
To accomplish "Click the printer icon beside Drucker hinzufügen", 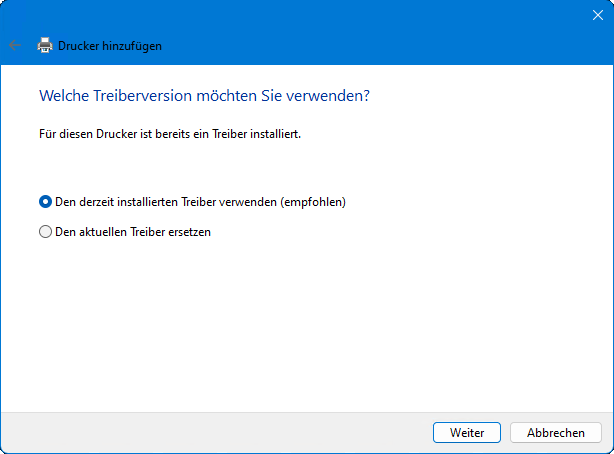I will 44,45.
